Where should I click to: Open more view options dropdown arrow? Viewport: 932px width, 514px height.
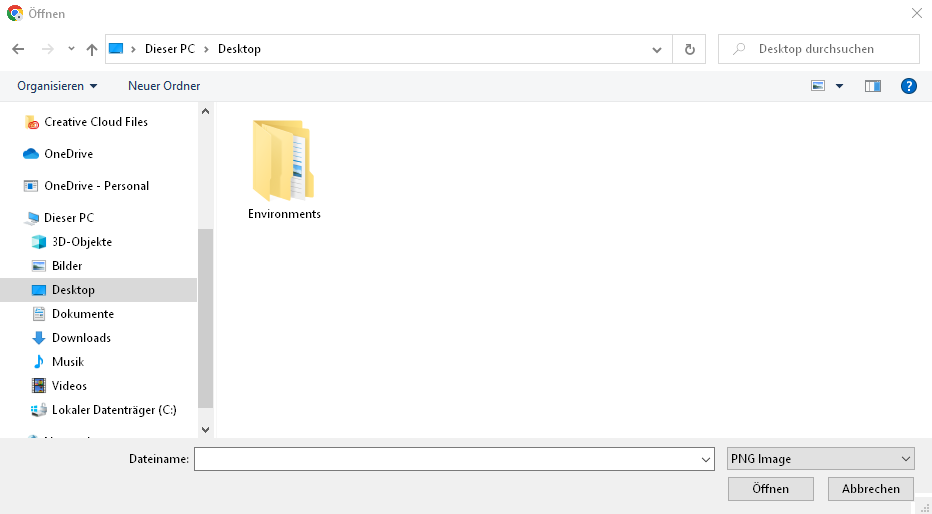tap(839, 86)
